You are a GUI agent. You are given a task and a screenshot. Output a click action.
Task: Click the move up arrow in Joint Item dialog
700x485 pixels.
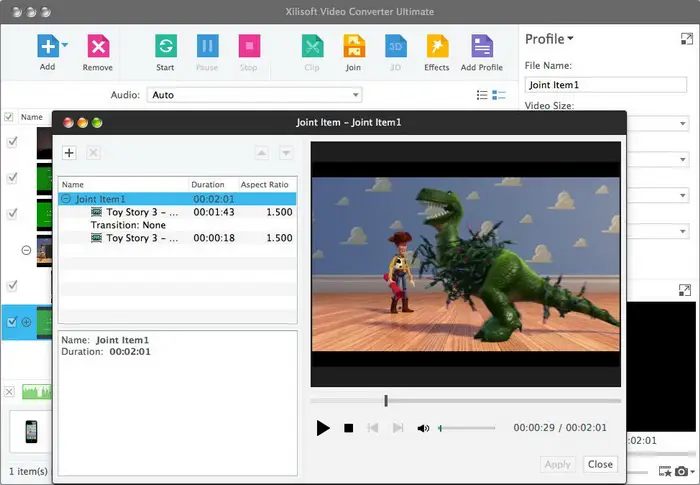262,153
